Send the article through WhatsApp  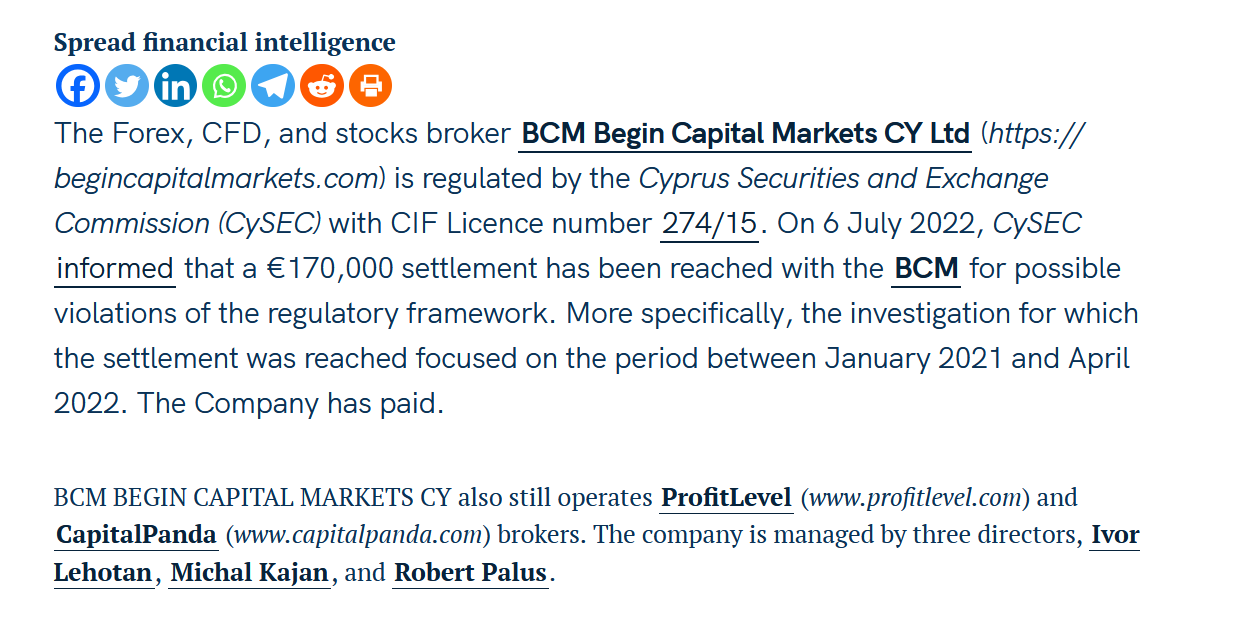(224, 86)
